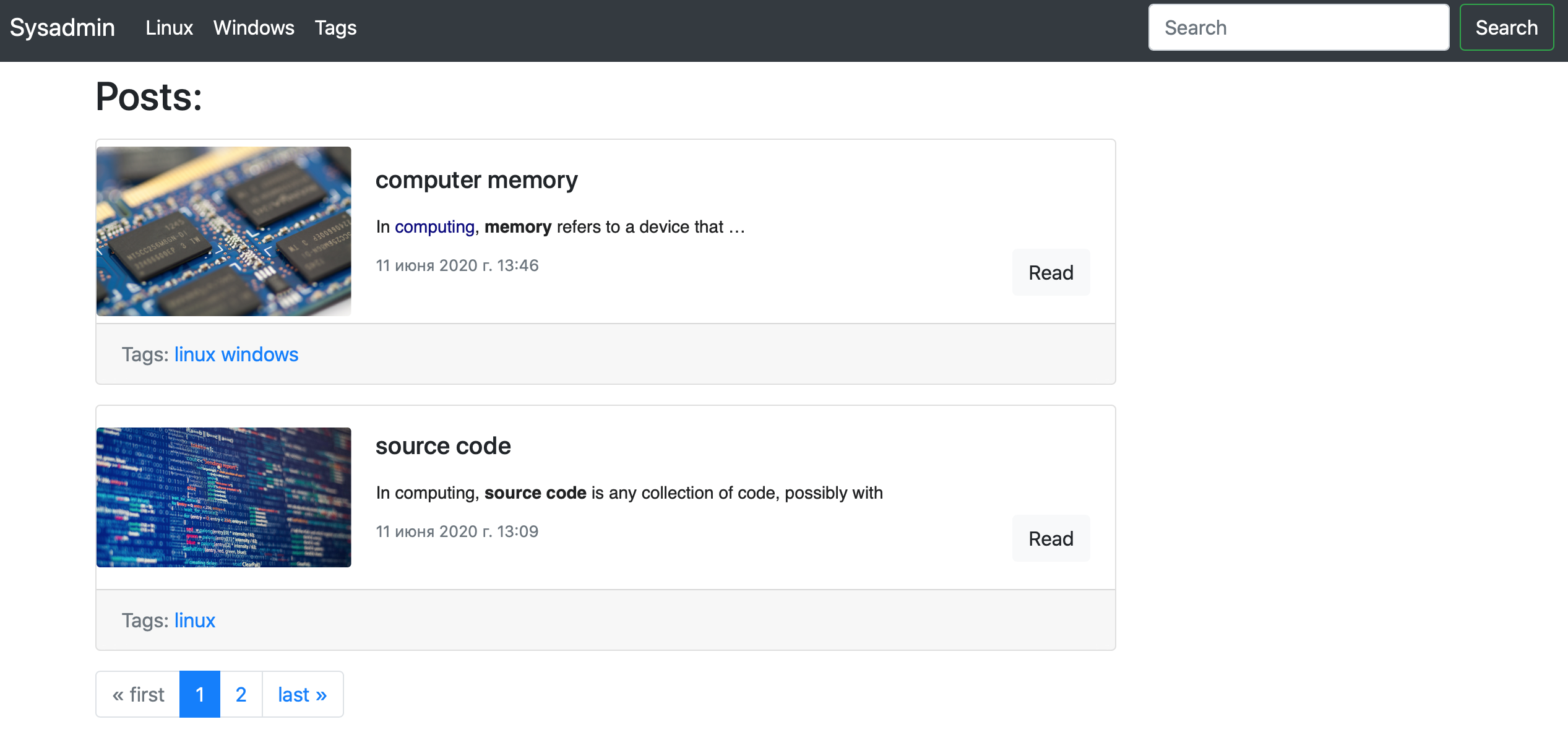1568x735 pixels.
Task: Go to page 2 in pagination
Action: coord(240,694)
